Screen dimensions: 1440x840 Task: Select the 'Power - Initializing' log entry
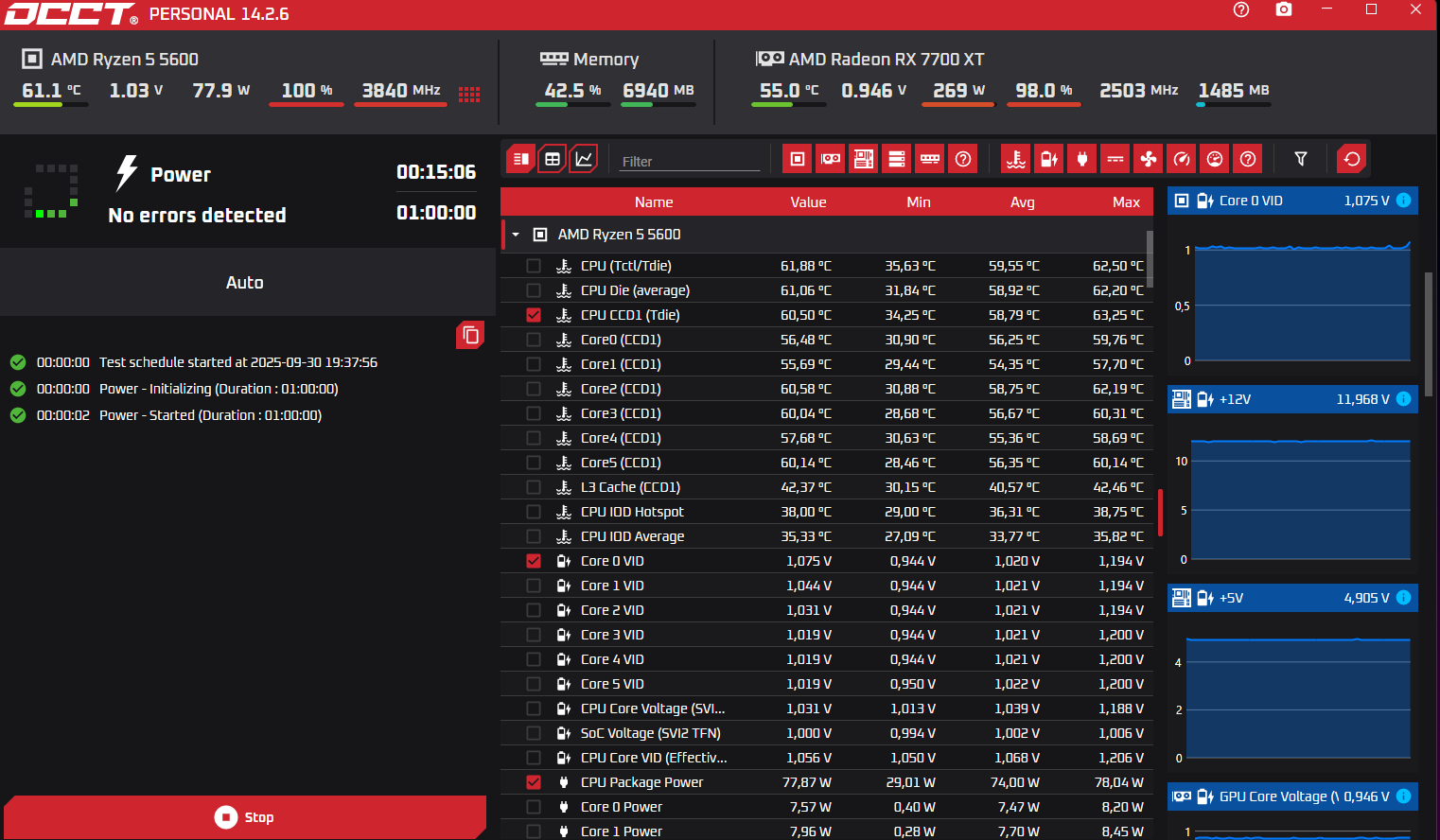219,389
